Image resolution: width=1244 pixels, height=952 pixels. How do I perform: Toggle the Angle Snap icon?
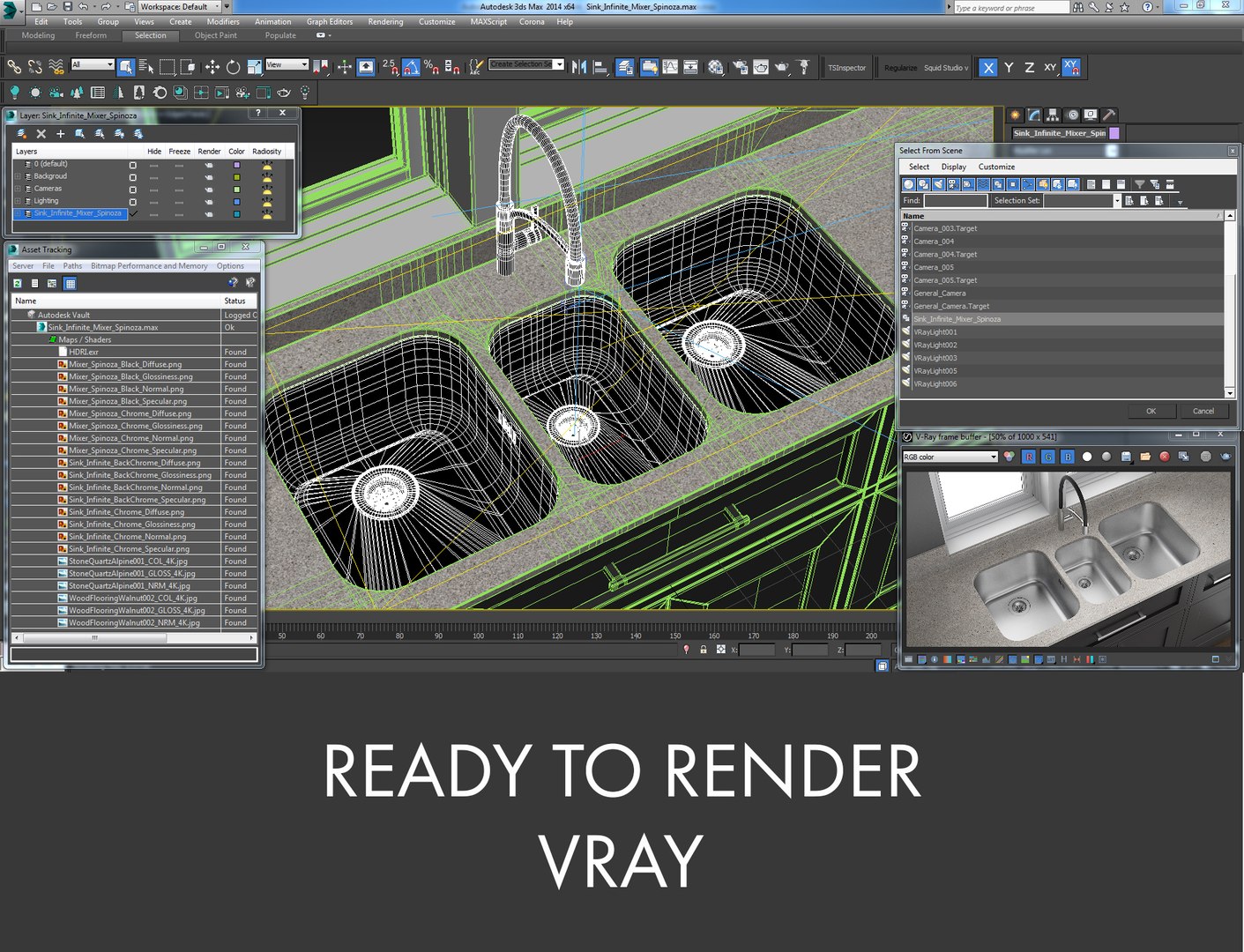click(x=411, y=67)
